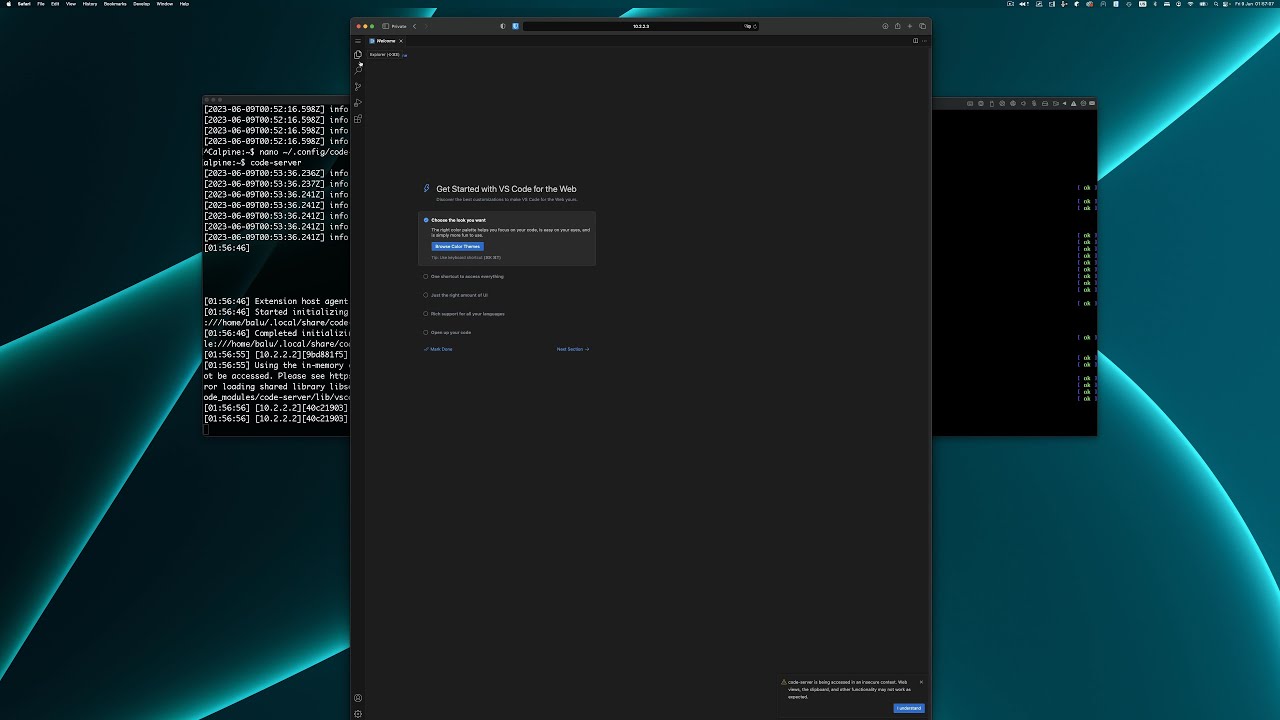Open the Window menu
1280x720 pixels.
pyautogui.click(x=165, y=4)
